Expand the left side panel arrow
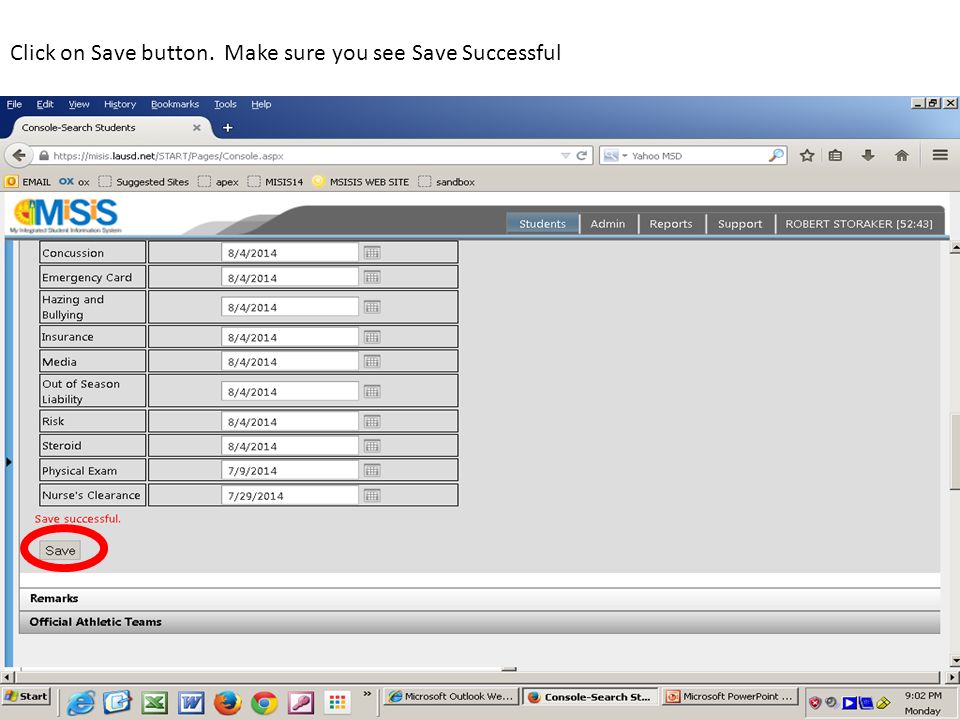Viewport: 960px width, 720px height. pos(9,462)
